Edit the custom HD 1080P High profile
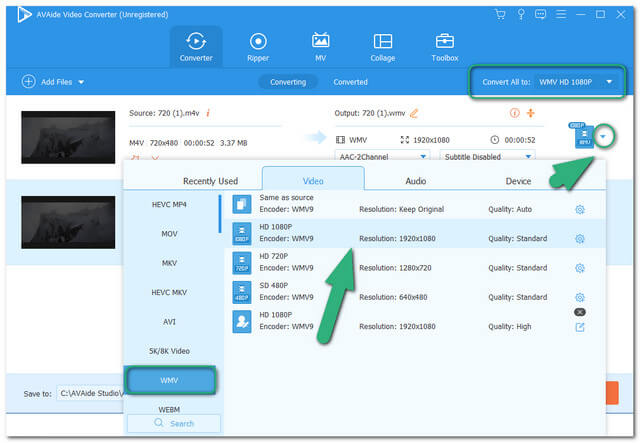 pos(580,327)
